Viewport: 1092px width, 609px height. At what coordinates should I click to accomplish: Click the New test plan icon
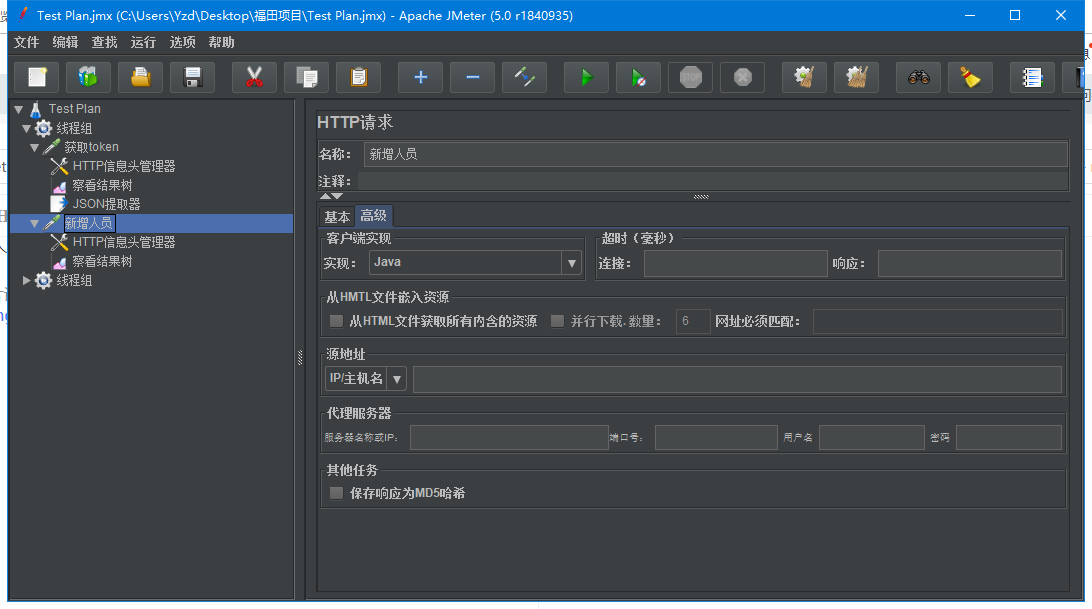click(x=37, y=77)
